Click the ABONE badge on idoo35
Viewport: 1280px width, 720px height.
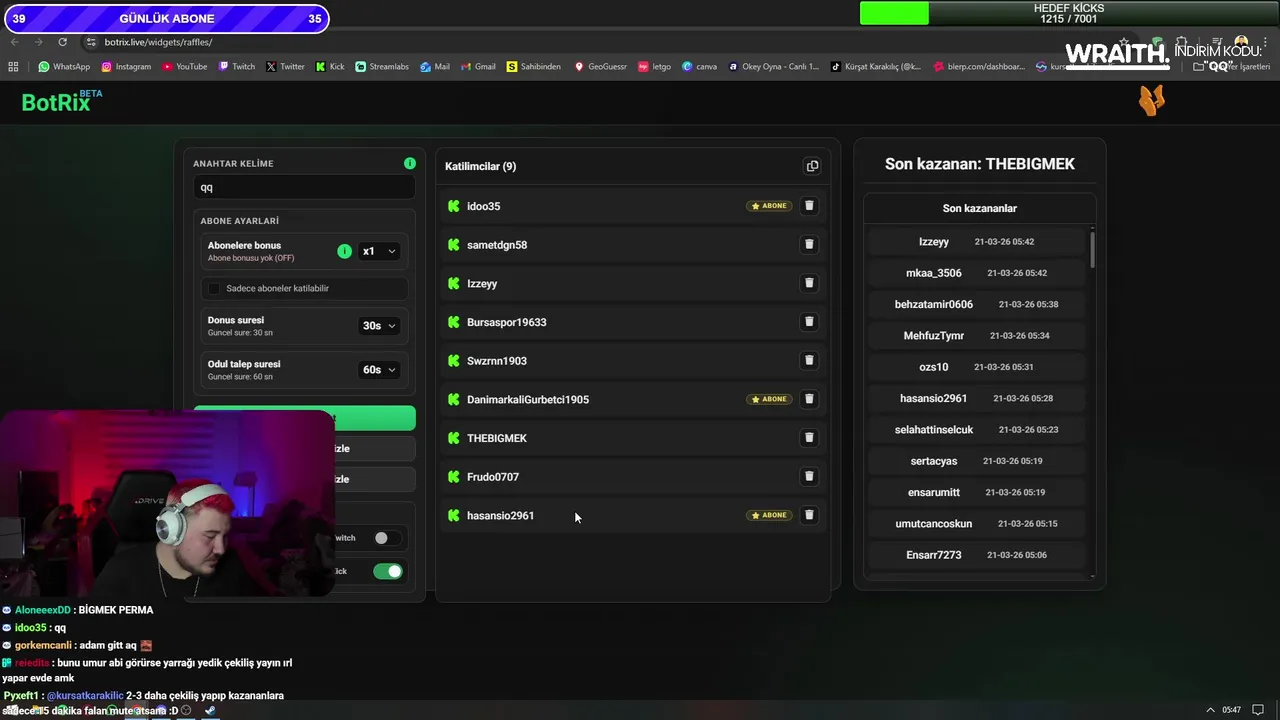point(769,206)
